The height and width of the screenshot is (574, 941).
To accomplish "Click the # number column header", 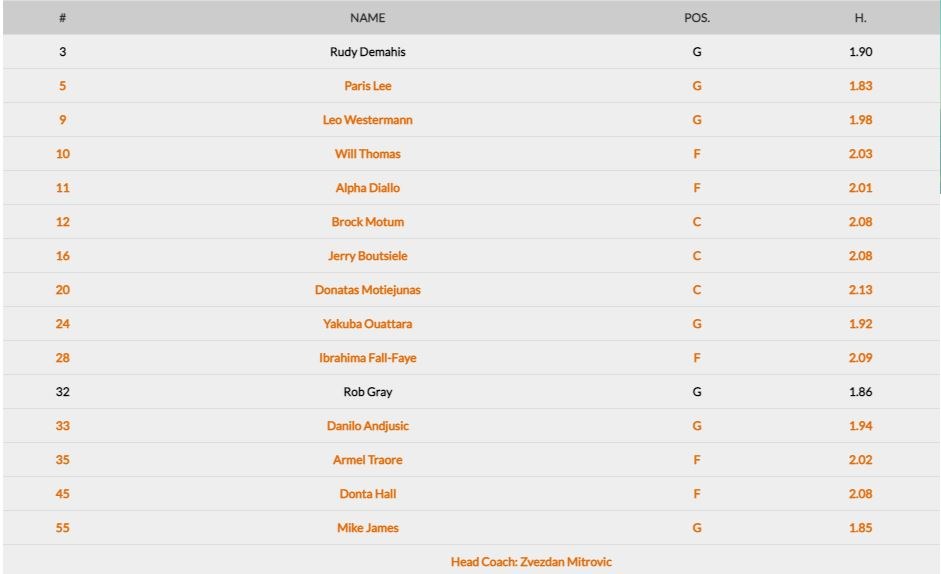I will (x=62, y=18).
